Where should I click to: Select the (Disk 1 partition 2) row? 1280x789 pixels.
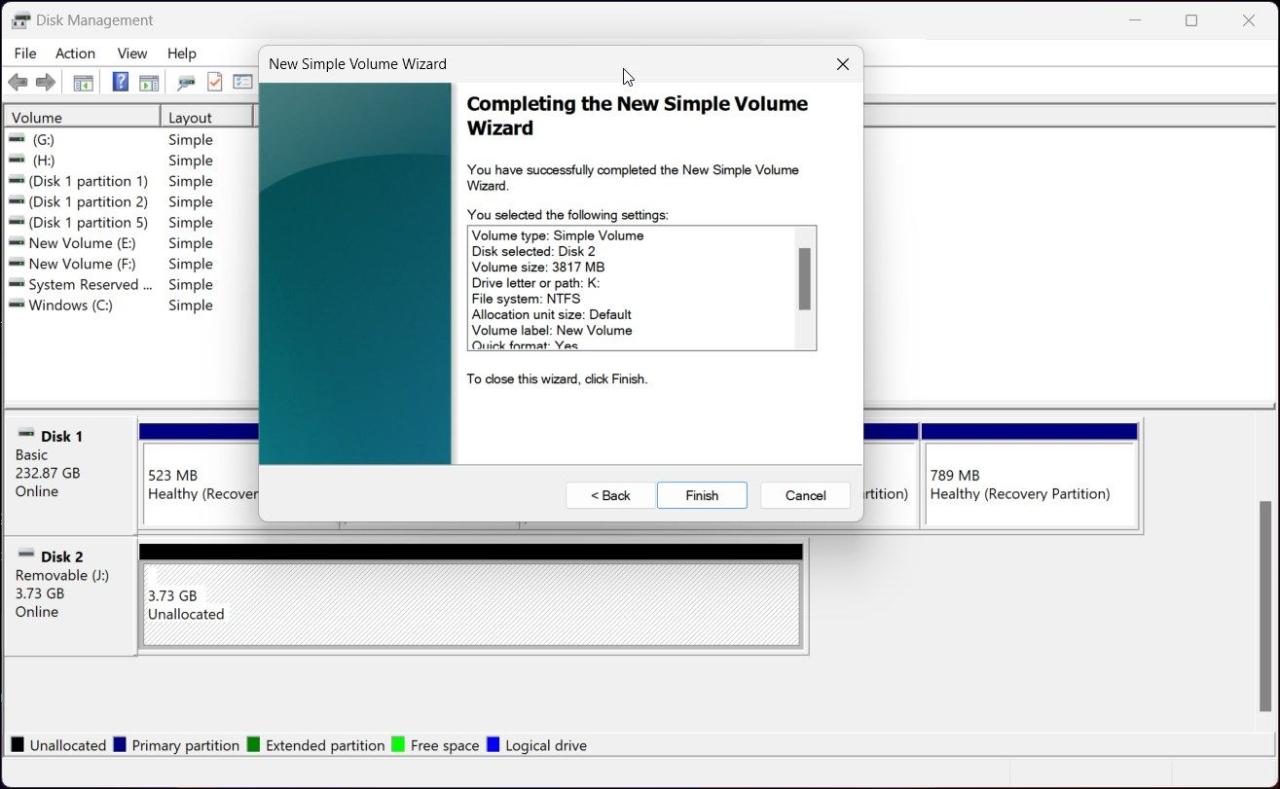click(x=130, y=201)
